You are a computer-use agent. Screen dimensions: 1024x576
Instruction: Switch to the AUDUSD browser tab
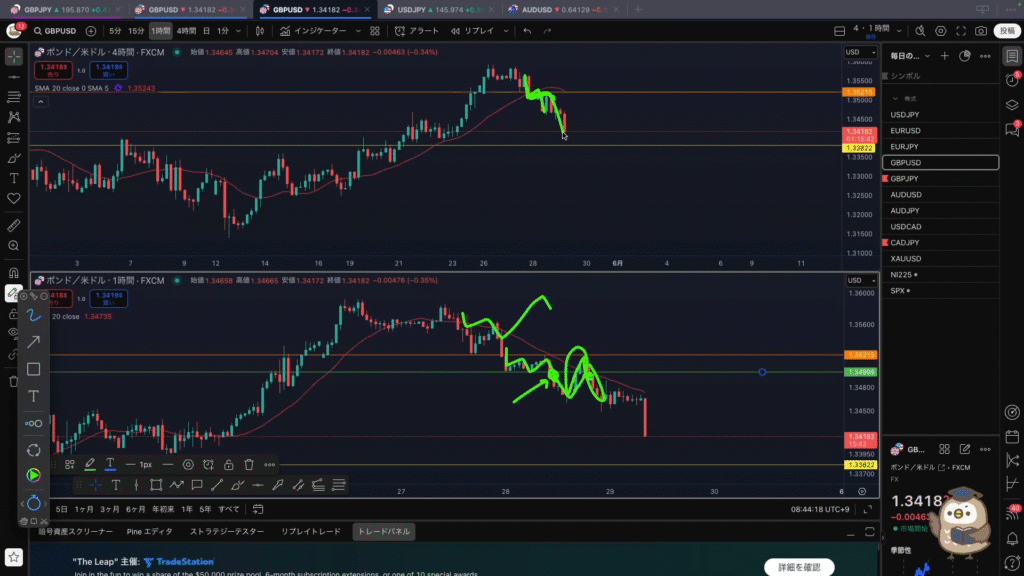point(563,10)
